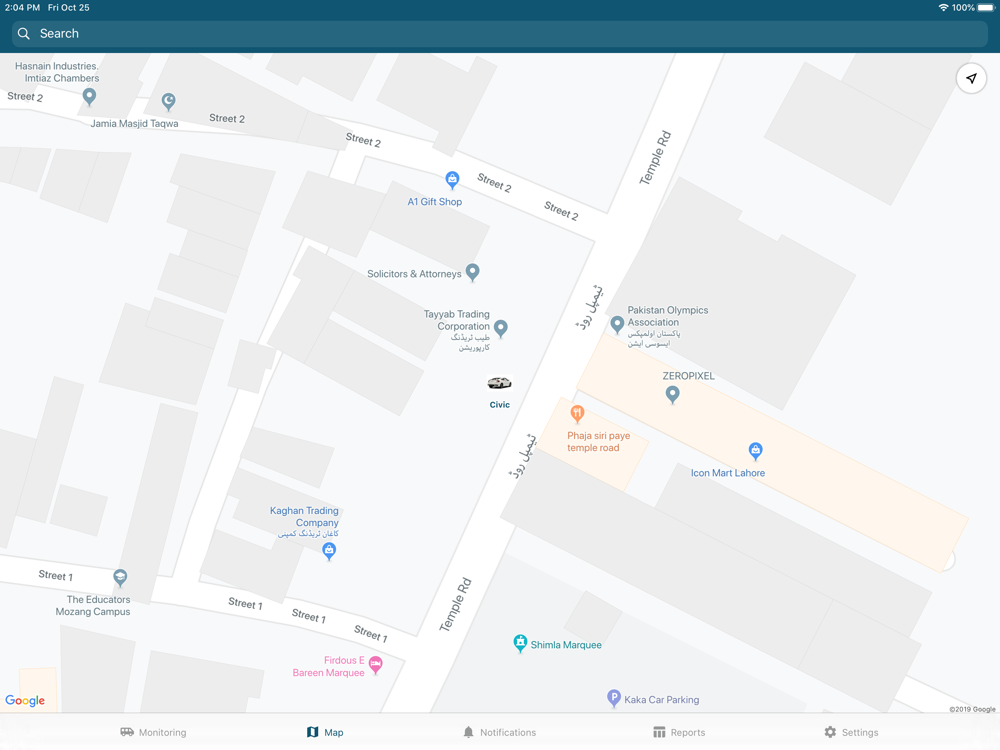1000x750 pixels.
Task: Click the Wi-Fi icon in status bar
Action: click(943, 8)
